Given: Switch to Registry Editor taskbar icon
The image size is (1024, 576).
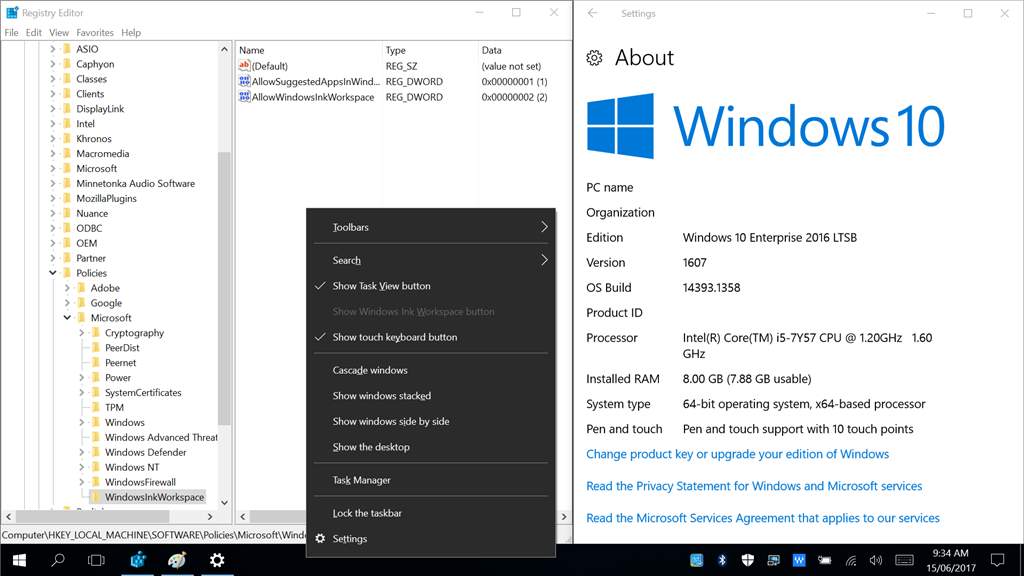Looking at the screenshot, I should coord(138,560).
